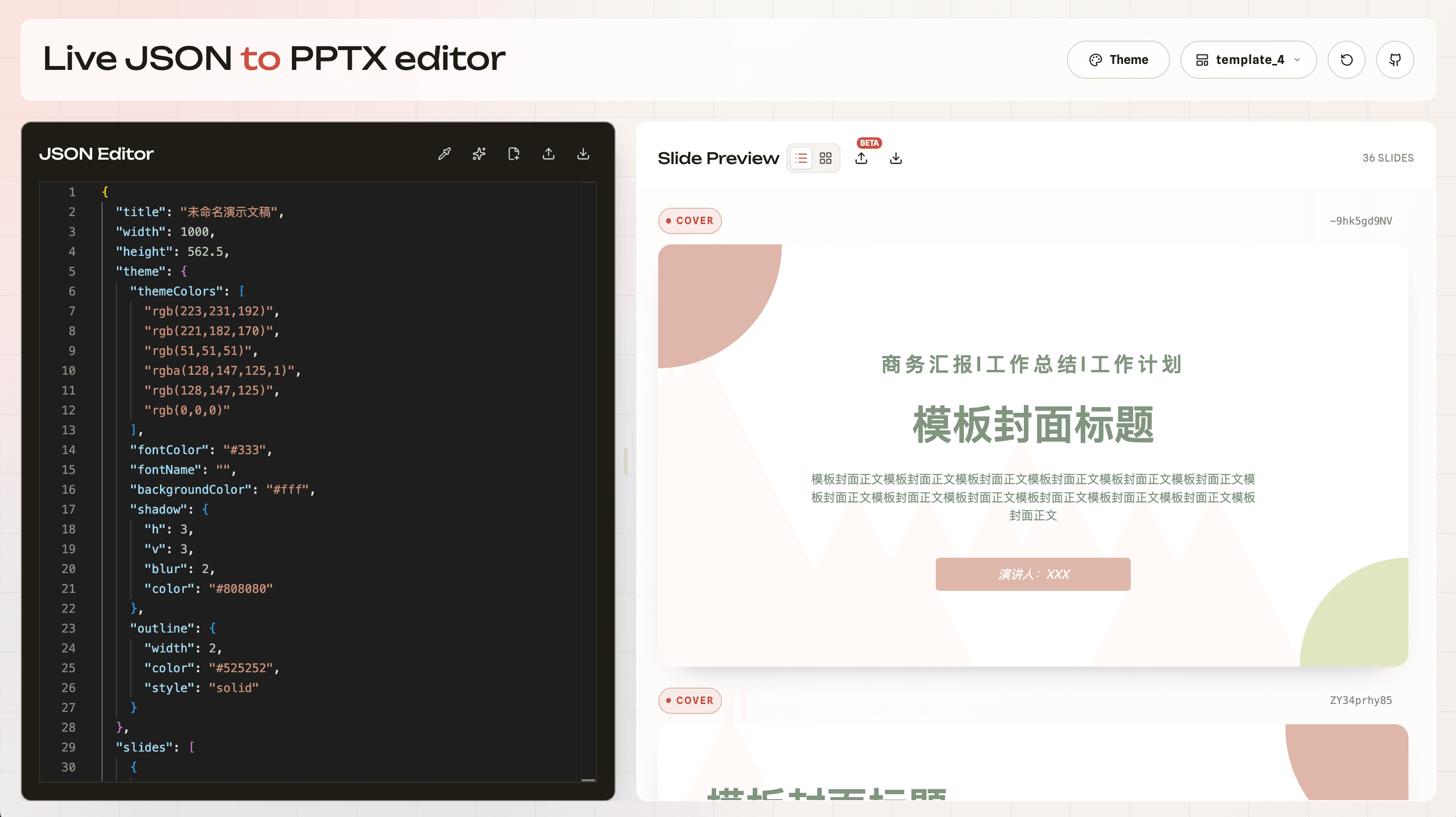Screen dimensions: 1456x817
Task: Download the JSON using the download icon
Action: click(x=583, y=153)
